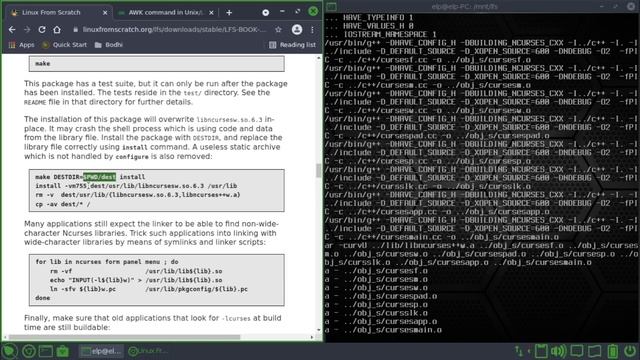Viewport: 640px width, 360px height.
Task: Click the 'cp -av dest/* /' line
Action: [x=62, y=204]
